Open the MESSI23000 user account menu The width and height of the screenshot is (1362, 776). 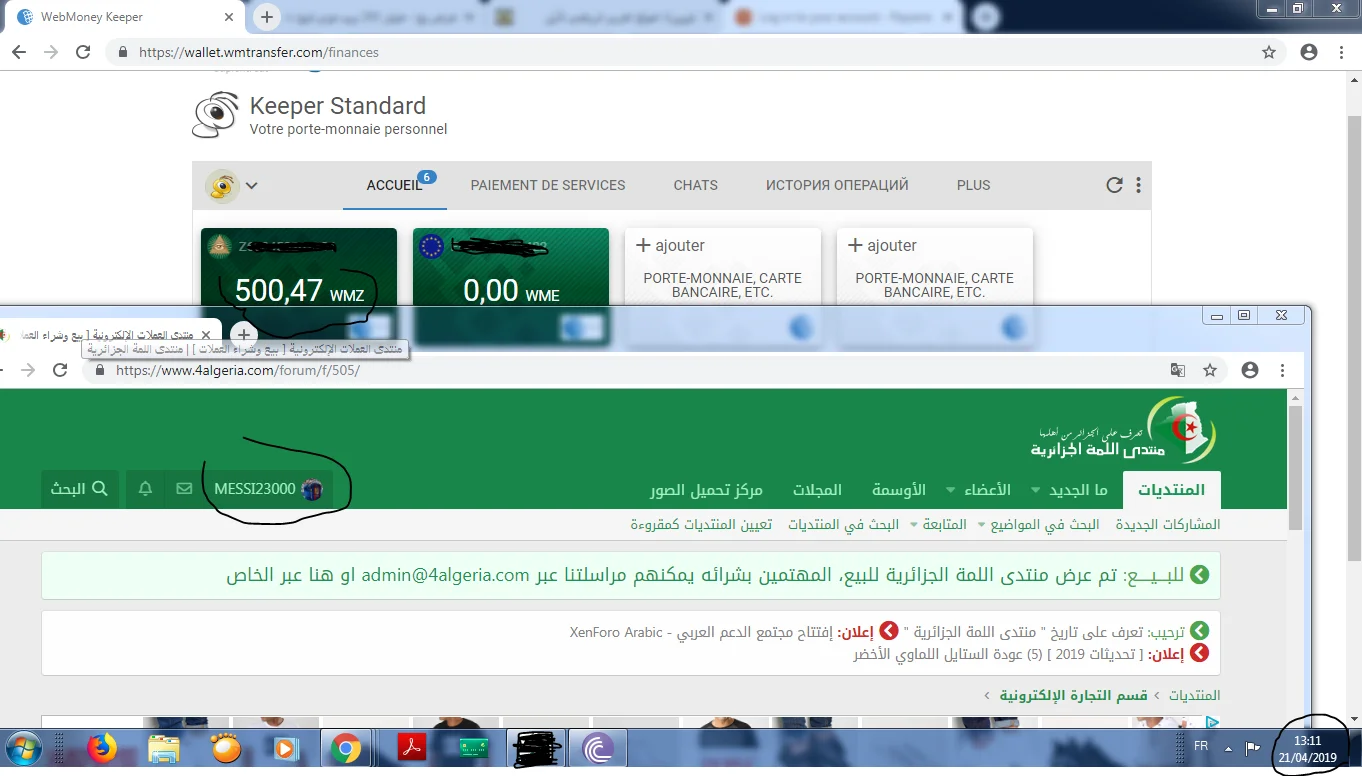coord(267,489)
